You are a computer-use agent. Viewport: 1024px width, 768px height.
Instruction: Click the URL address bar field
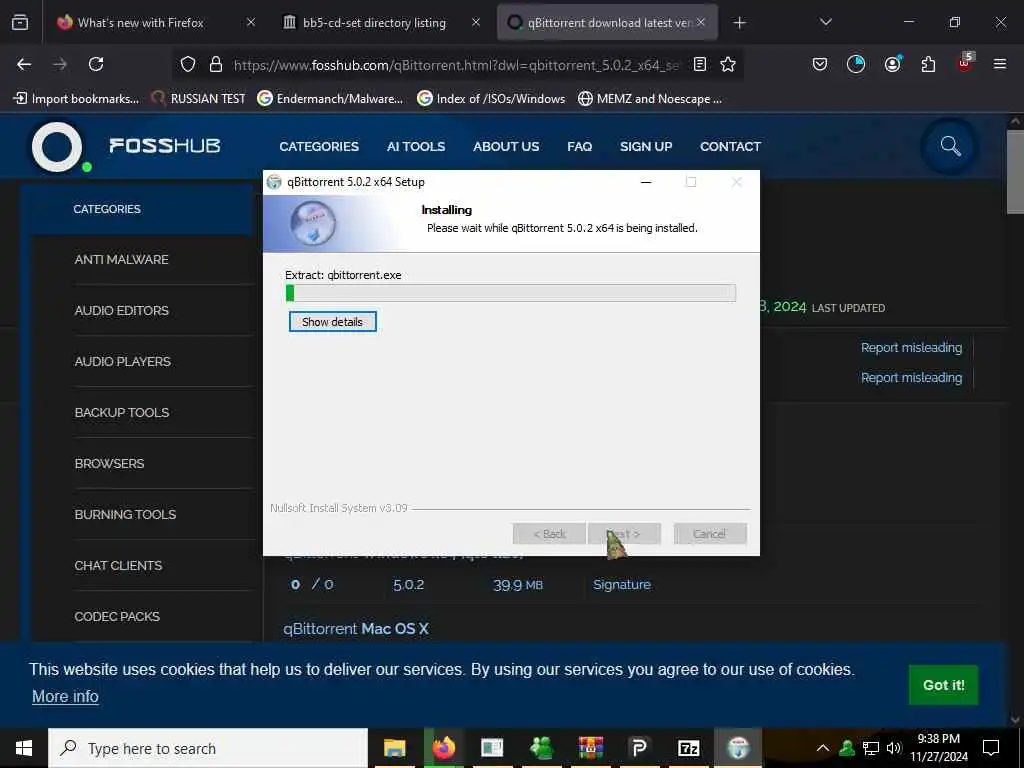click(x=456, y=65)
